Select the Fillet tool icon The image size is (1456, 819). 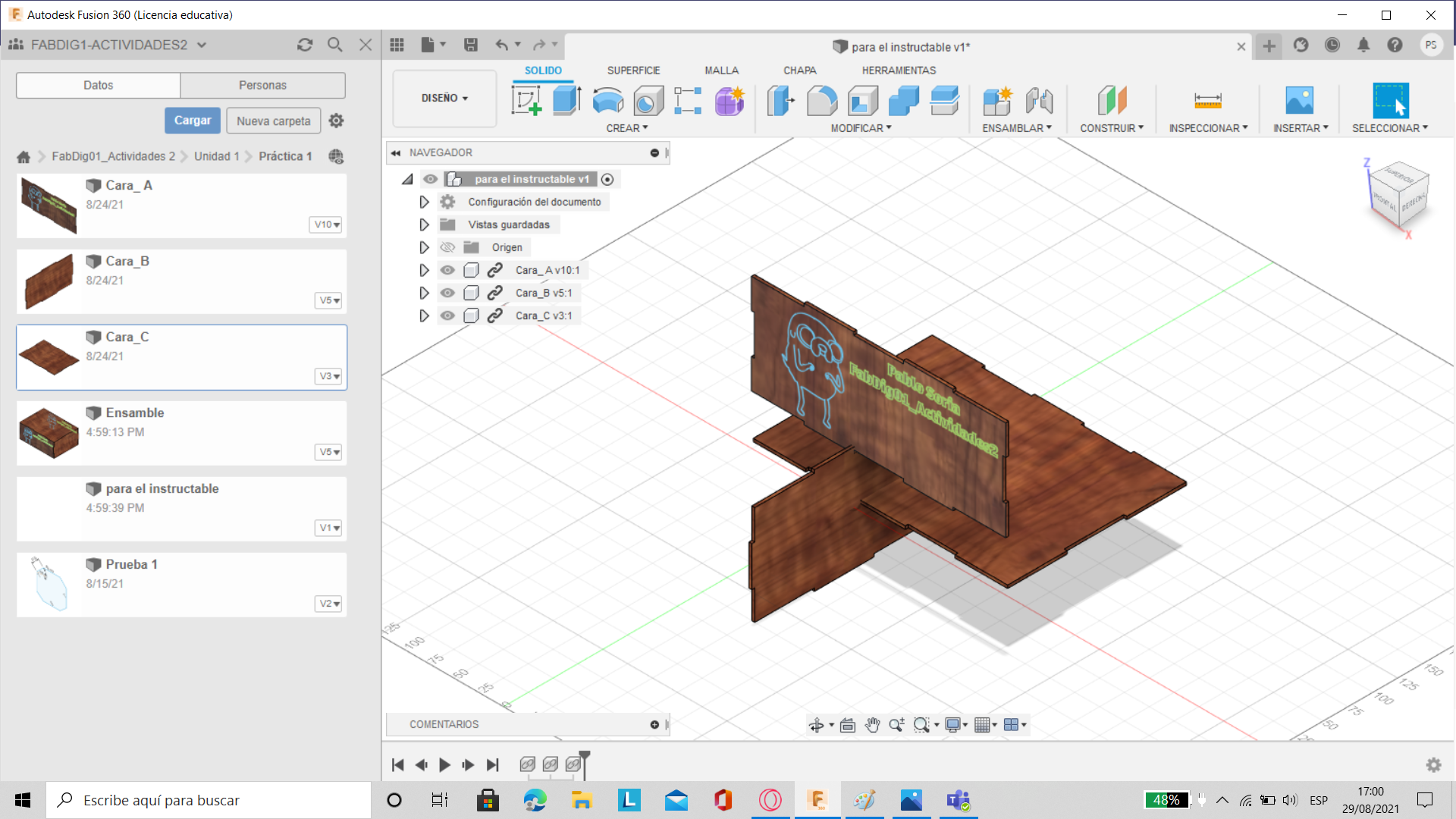click(x=821, y=100)
